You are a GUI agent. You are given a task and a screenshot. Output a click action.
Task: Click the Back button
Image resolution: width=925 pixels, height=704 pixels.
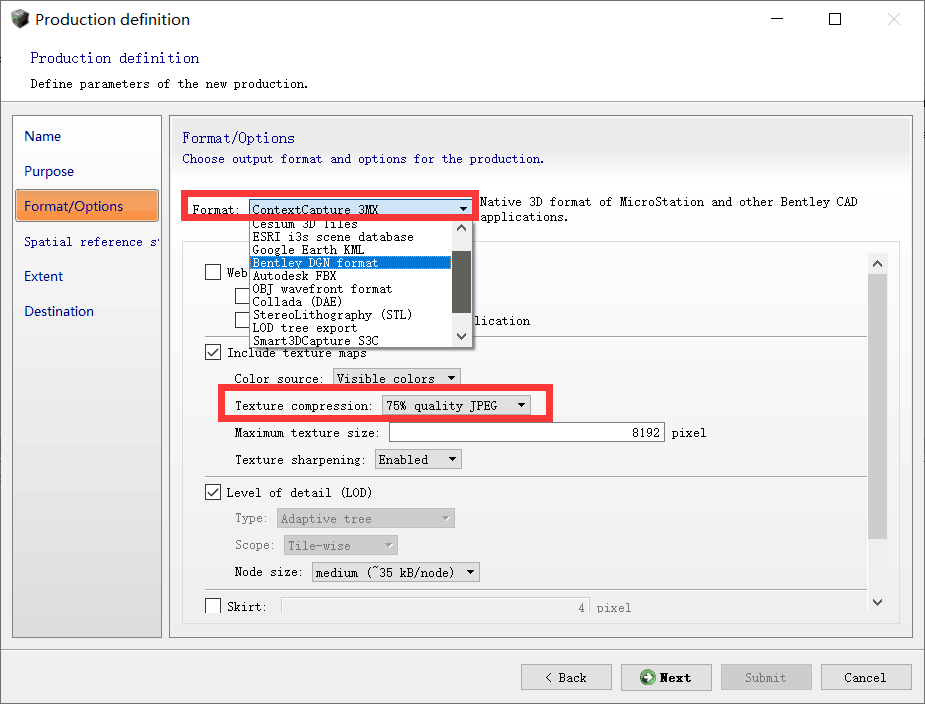[x=566, y=677]
